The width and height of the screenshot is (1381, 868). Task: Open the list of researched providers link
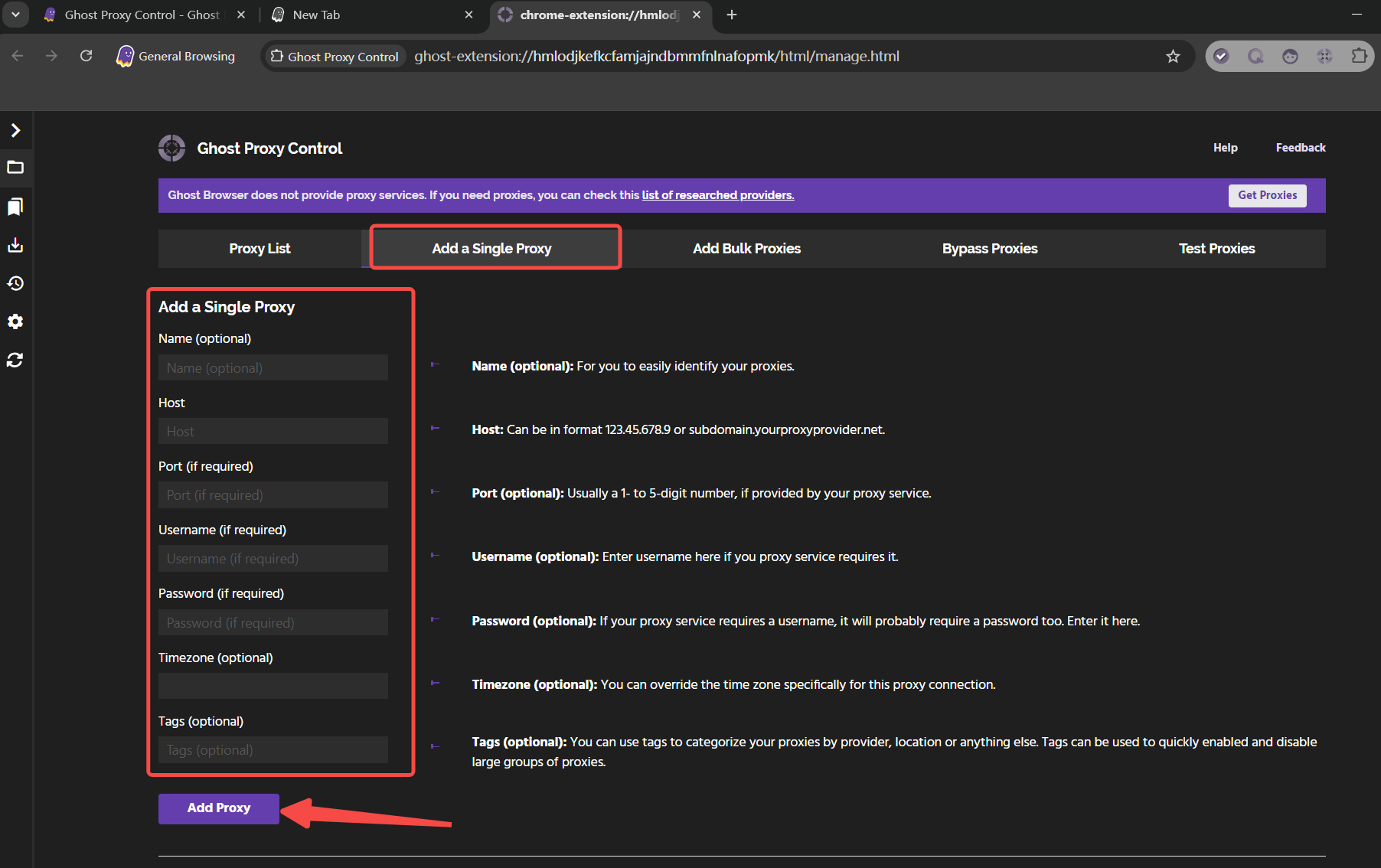[x=718, y=195]
